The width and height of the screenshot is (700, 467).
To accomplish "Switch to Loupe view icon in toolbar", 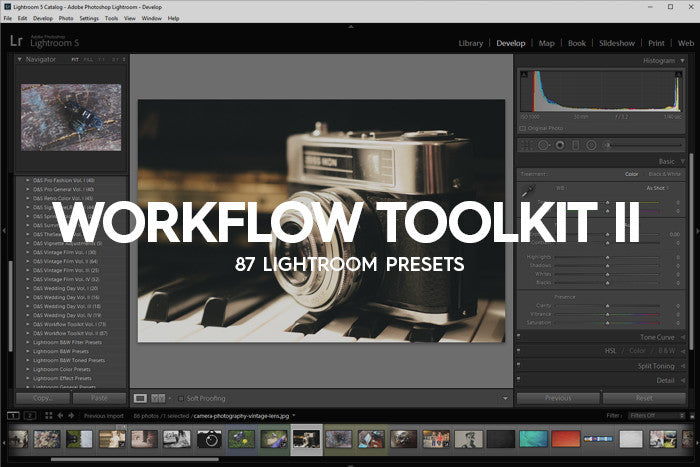I will 140,398.
